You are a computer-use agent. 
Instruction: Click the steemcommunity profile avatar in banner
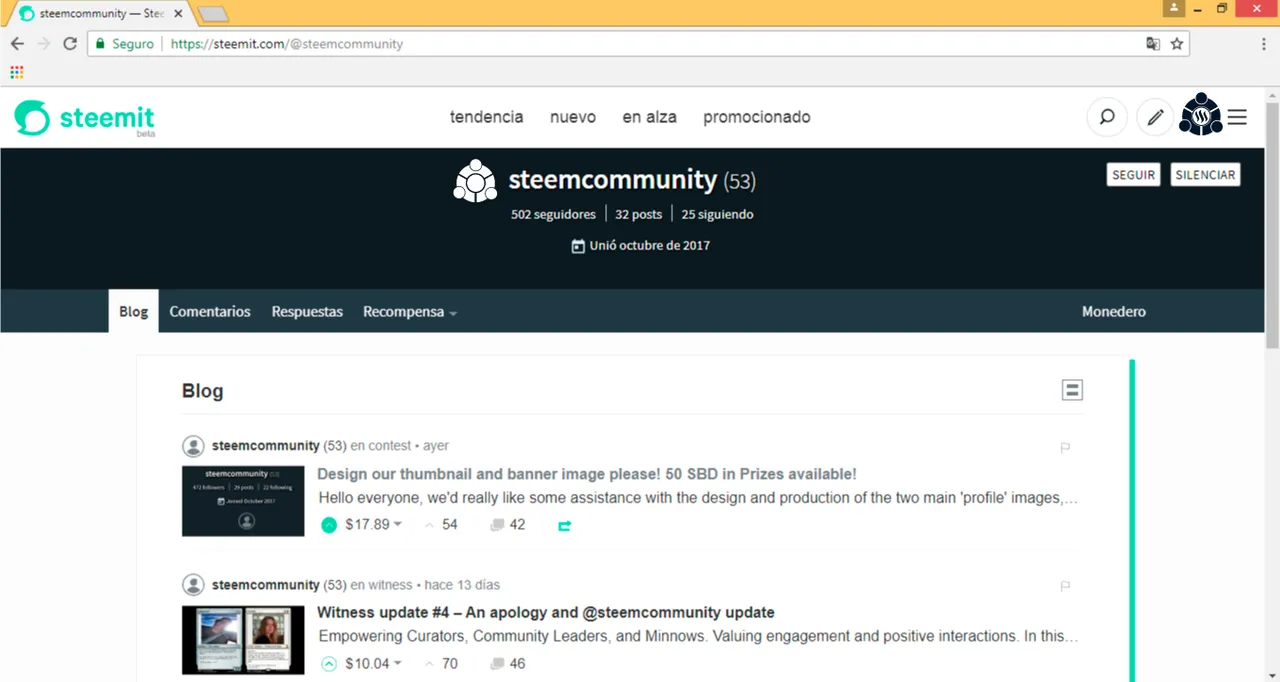coord(475,181)
